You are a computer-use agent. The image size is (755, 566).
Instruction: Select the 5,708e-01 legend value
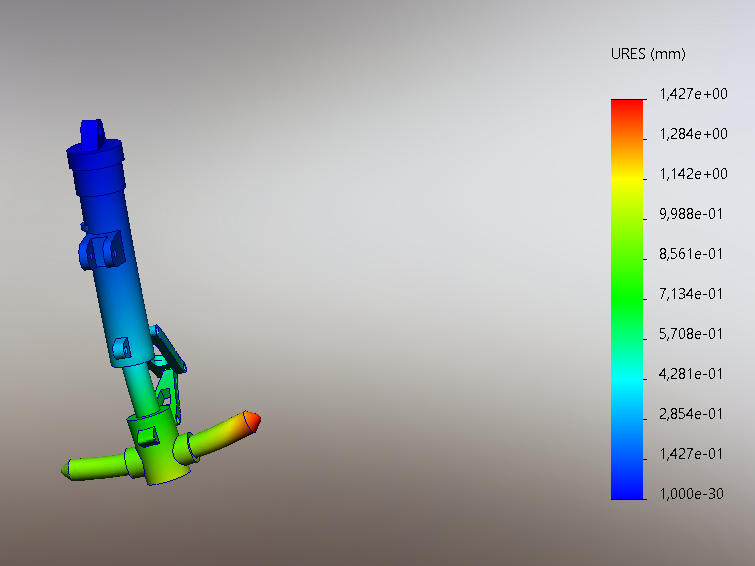pos(691,334)
